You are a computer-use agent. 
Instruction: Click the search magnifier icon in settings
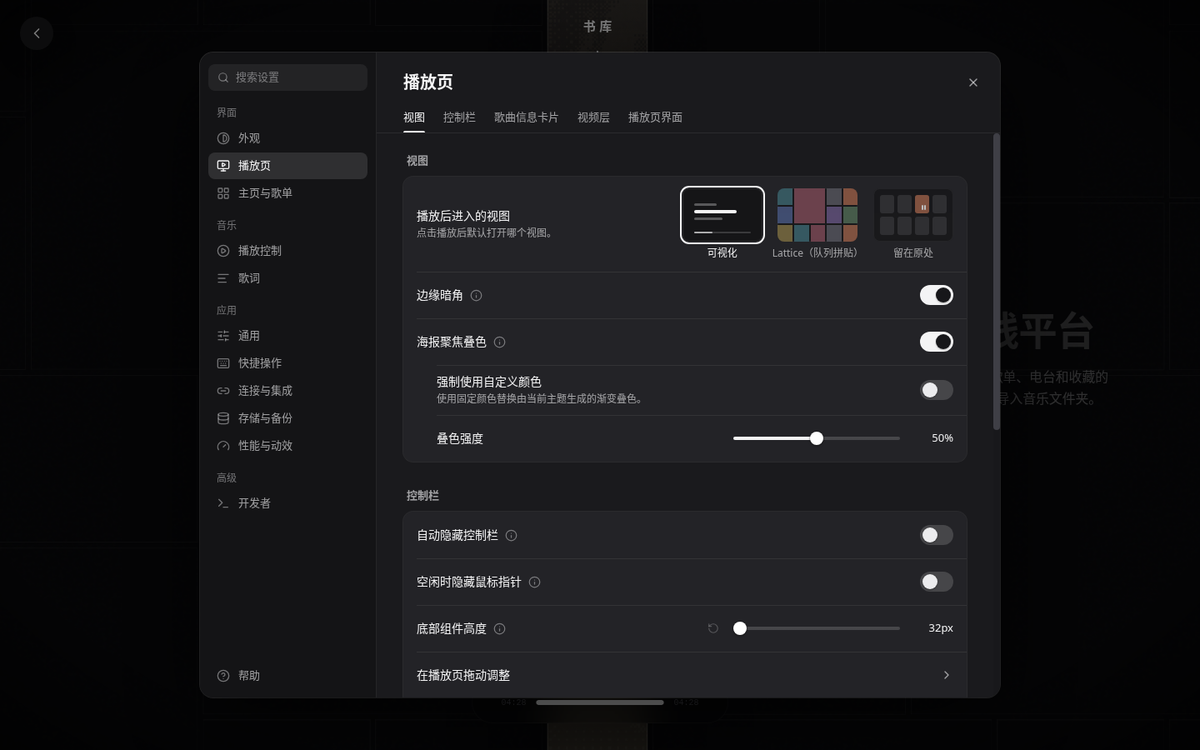click(223, 77)
